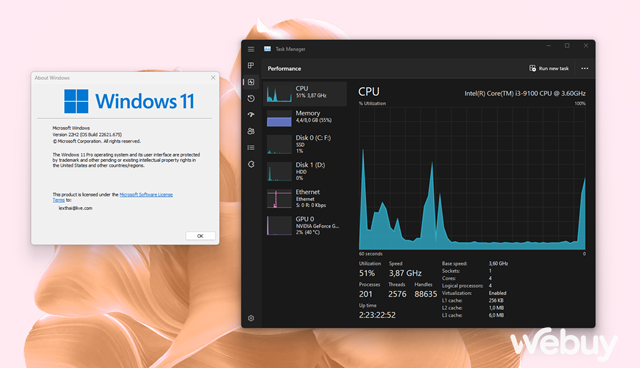Select Disk 0 (C: F:) entry
The height and width of the screenshot is (368, 640).
coord(305,144)
